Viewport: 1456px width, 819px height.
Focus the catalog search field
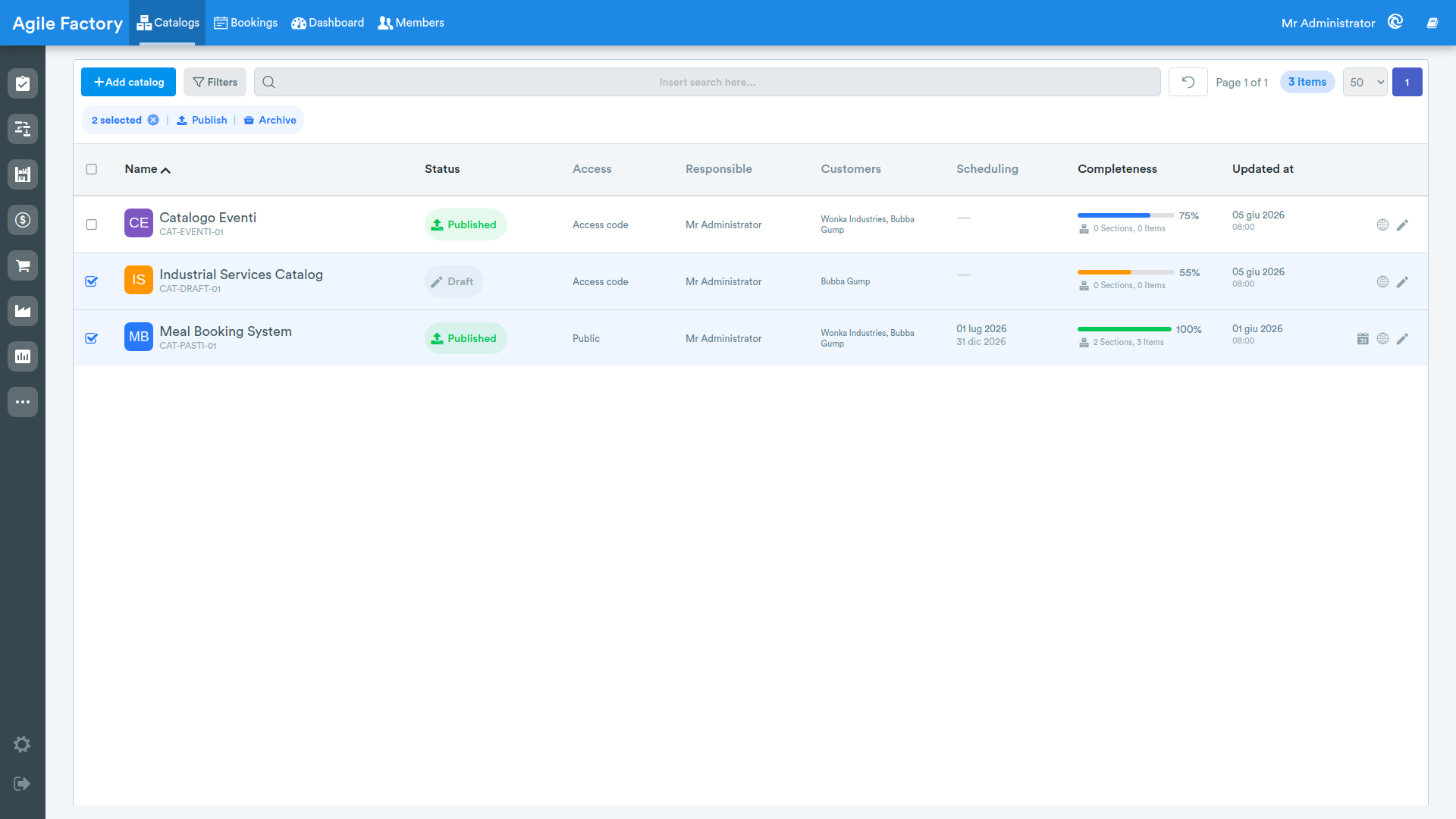[707, 82]
